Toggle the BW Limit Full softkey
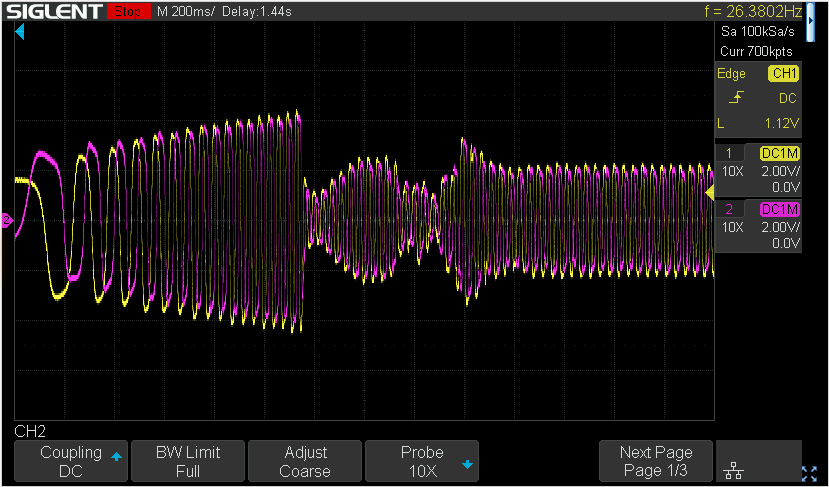Viewport: 829px width, 487px height. [188, 461]
